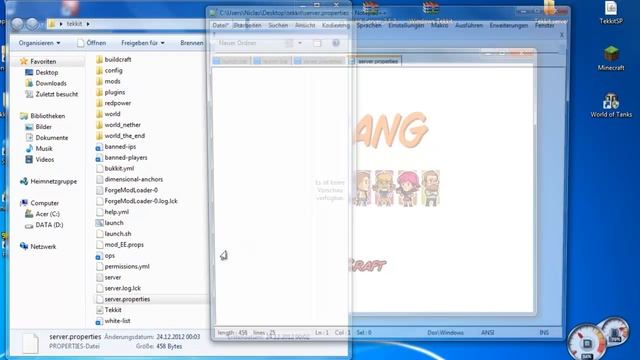640x360 pixels.
Task: Select the ops file
Action: [105, 256]
